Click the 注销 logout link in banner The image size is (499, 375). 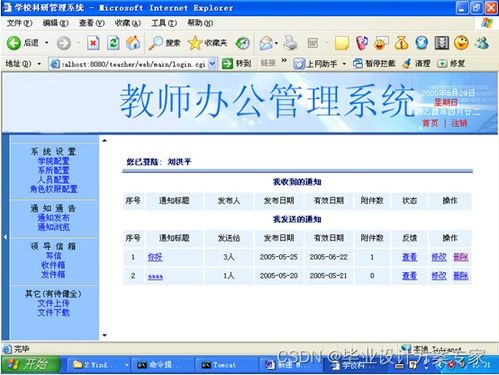(459, 123)
